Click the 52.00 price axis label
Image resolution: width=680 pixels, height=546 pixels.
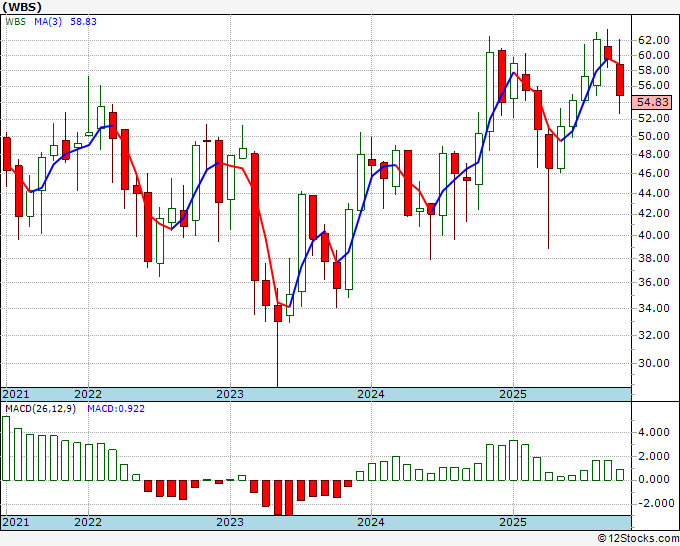pyautogui.click(x=654, y=118)
